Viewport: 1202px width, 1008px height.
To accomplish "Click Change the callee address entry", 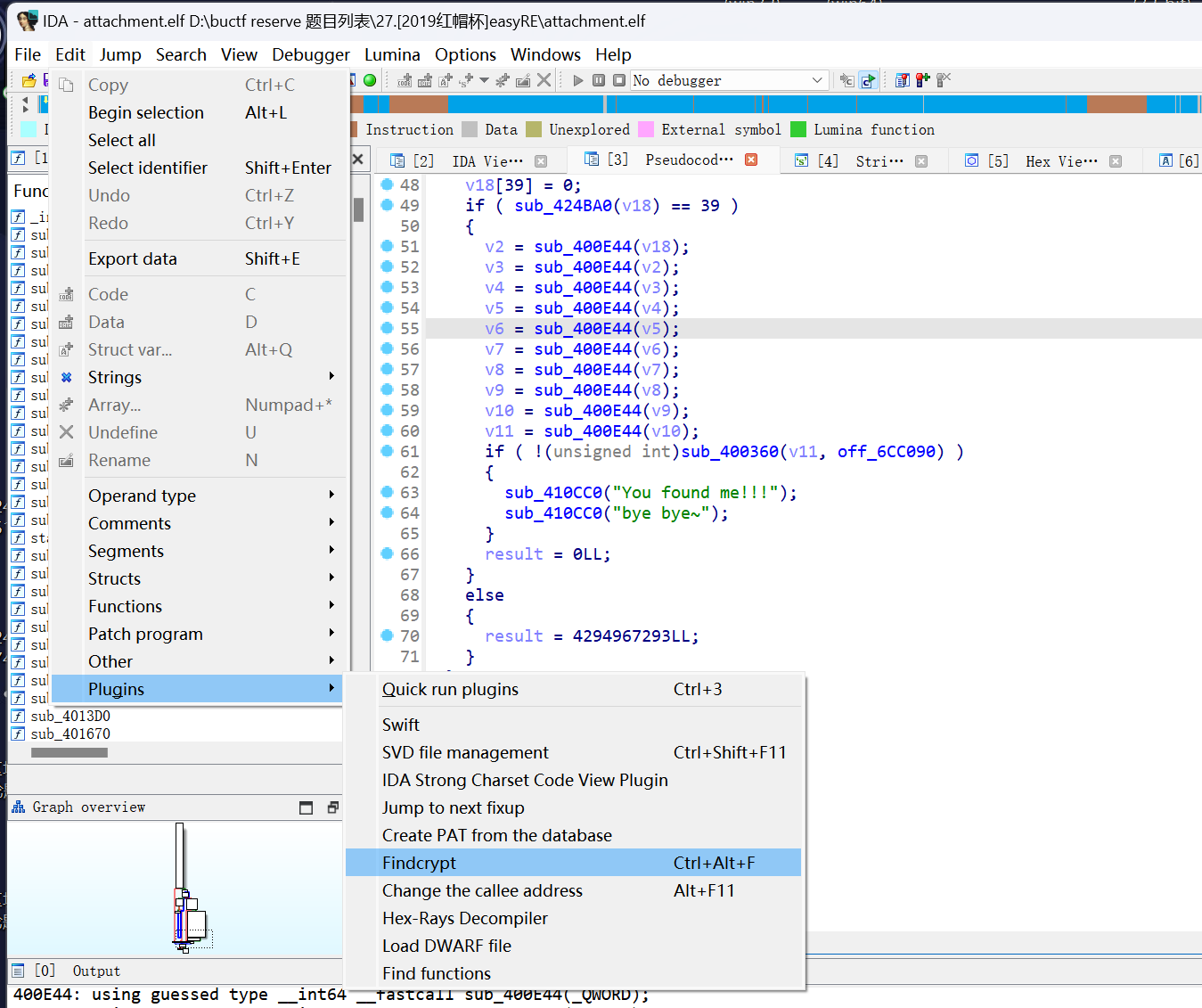I will coord(573,890).
